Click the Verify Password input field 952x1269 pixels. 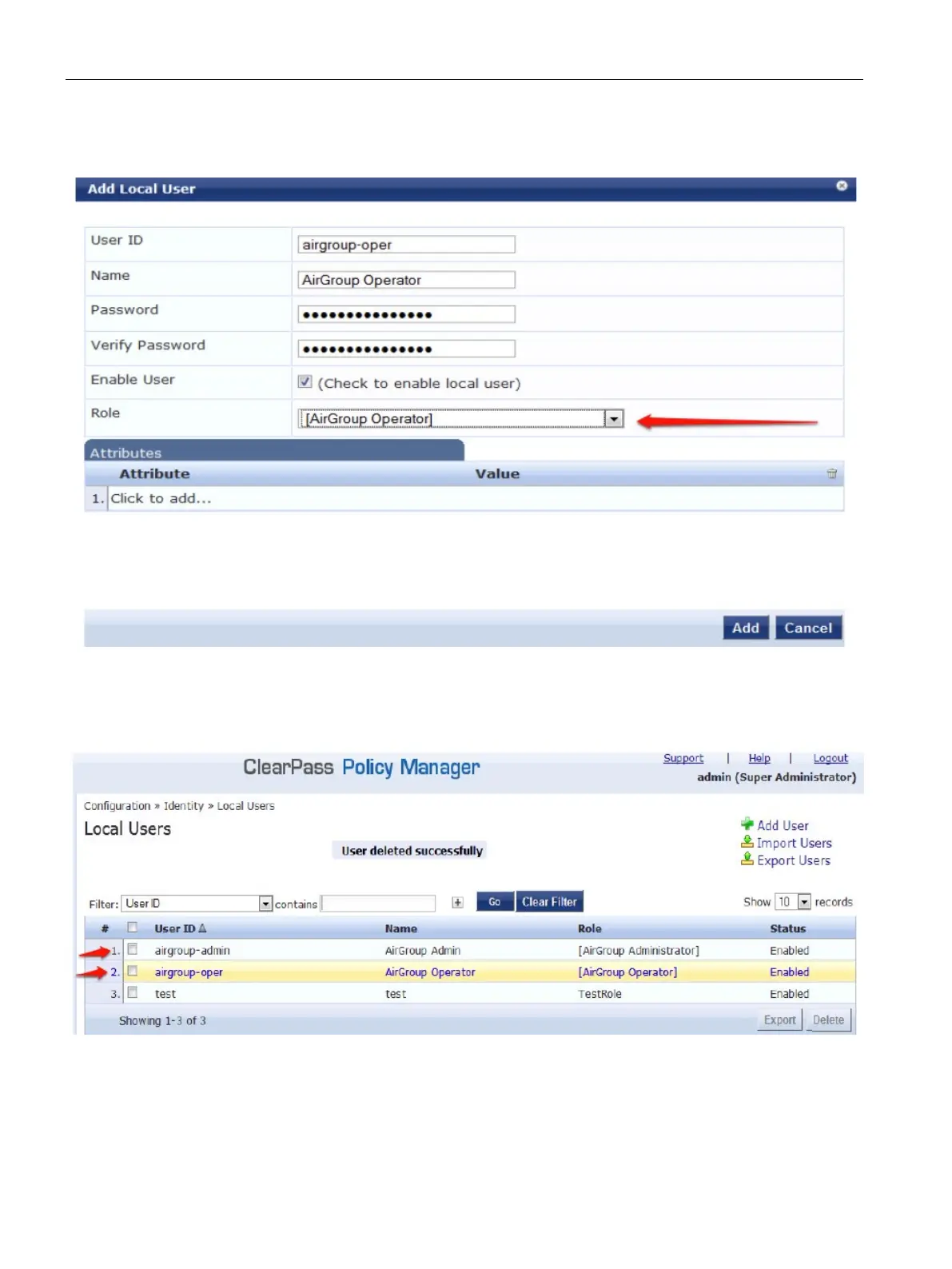click(406, 349)
